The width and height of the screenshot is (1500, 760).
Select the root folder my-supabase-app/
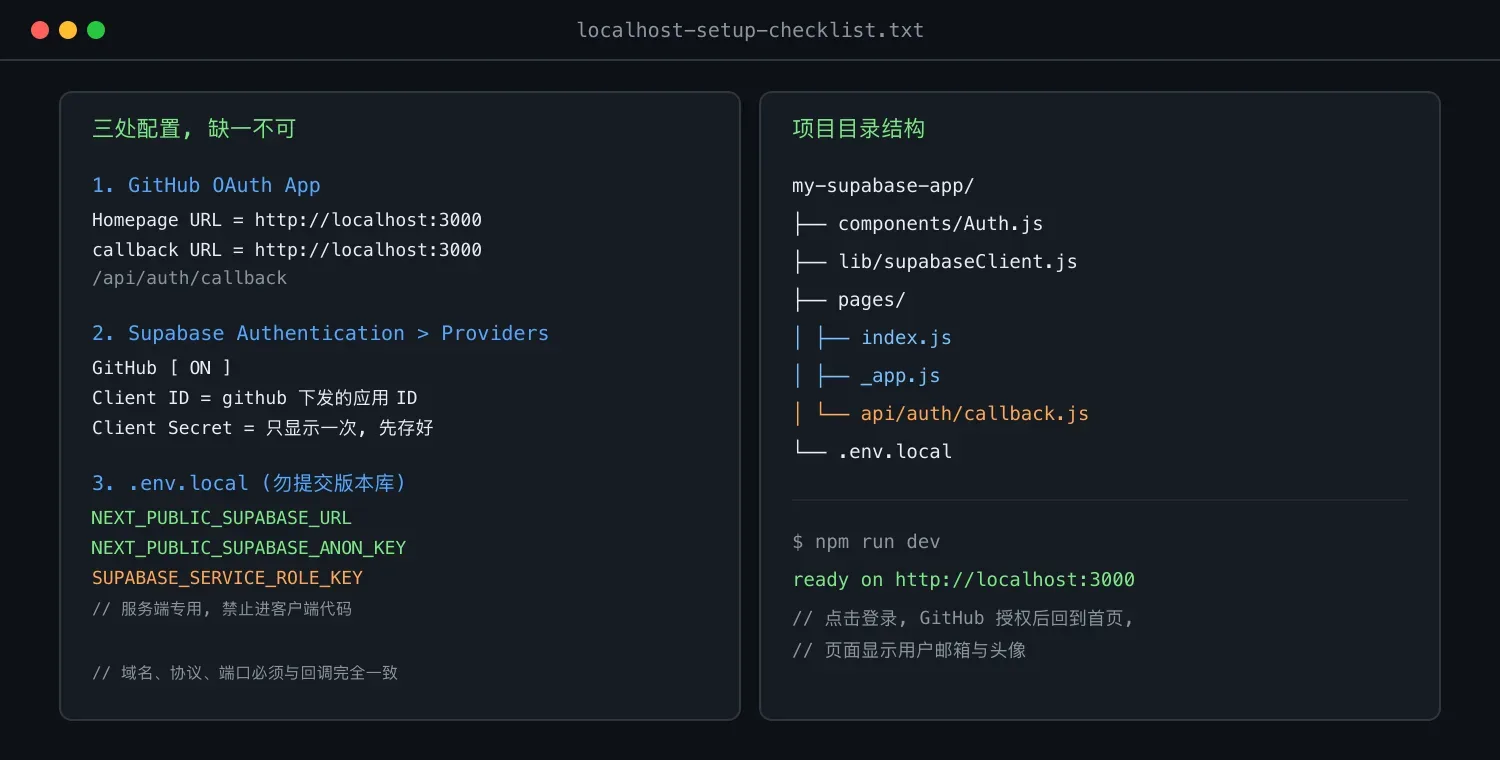click(883, 186)
